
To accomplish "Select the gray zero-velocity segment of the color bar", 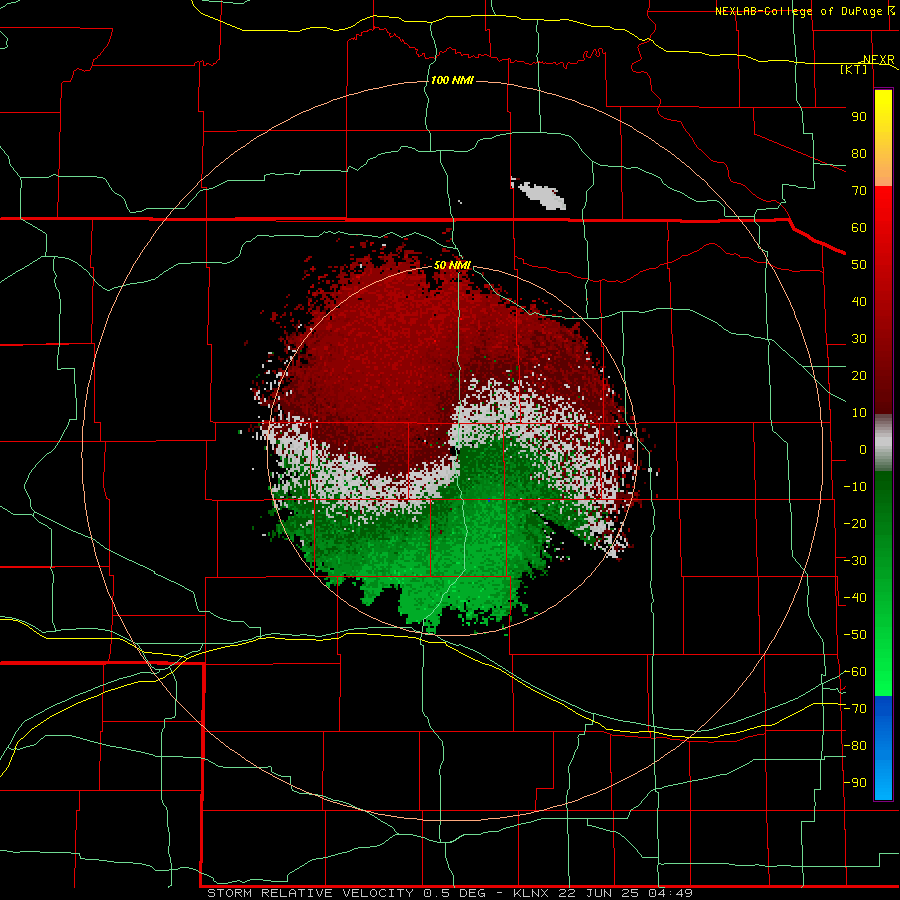I will (883, 443).
